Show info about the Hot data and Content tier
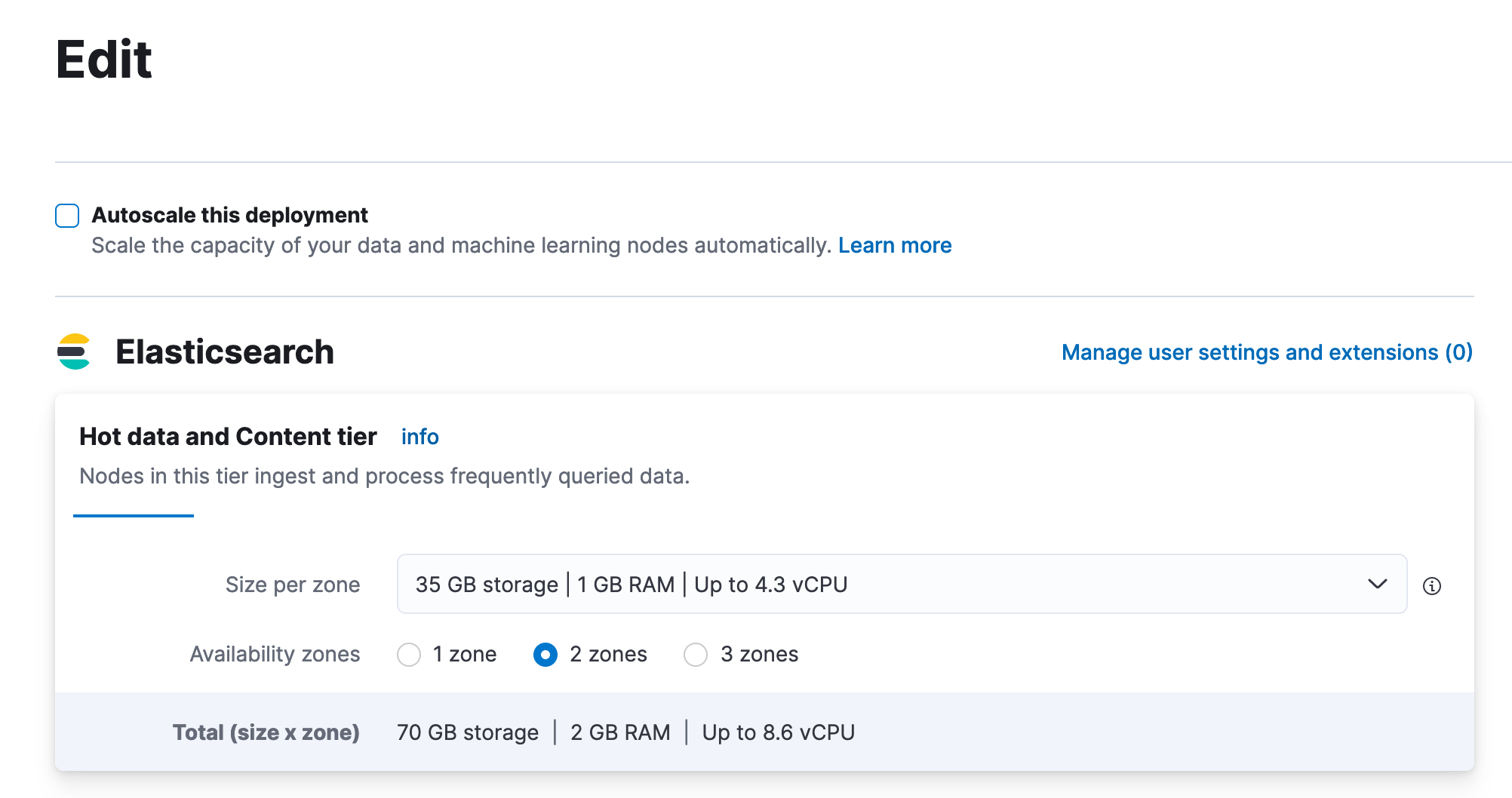This screenshot has height=798, width=1512. tap(419, 437)
